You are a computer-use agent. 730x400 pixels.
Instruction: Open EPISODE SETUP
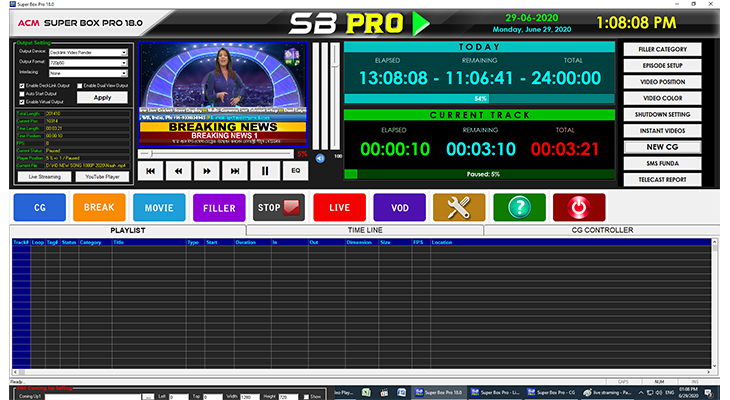(662, 66)
